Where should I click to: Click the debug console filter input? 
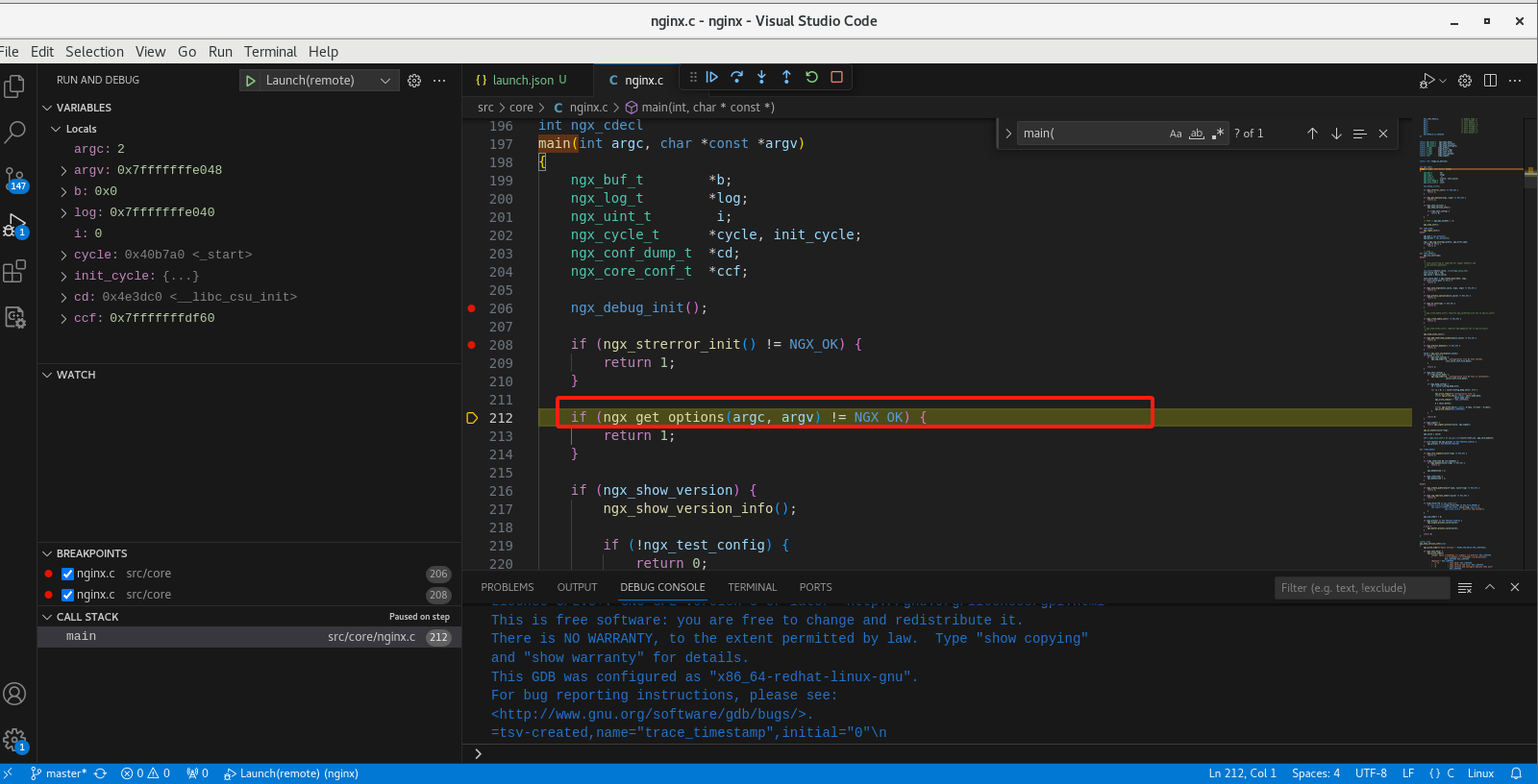click(1362, 588)
